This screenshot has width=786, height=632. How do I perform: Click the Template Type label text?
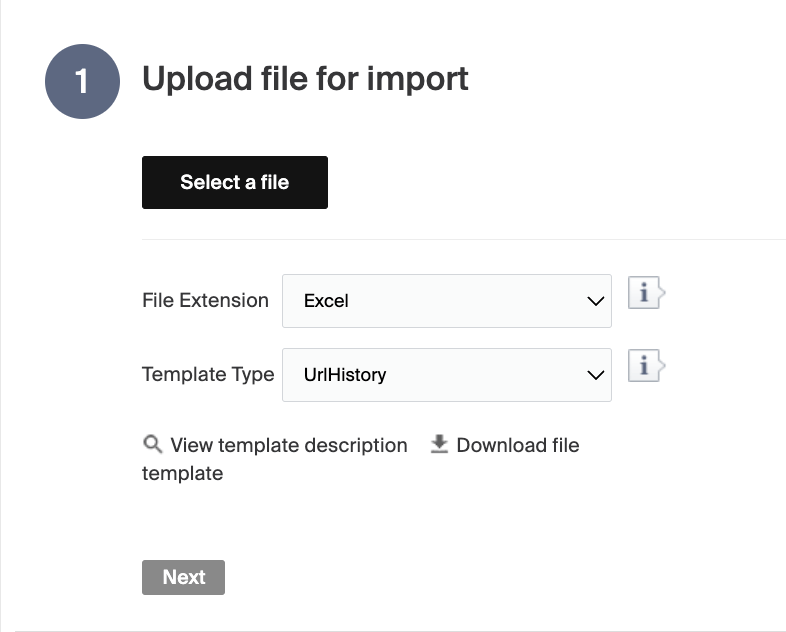[208, 375]
